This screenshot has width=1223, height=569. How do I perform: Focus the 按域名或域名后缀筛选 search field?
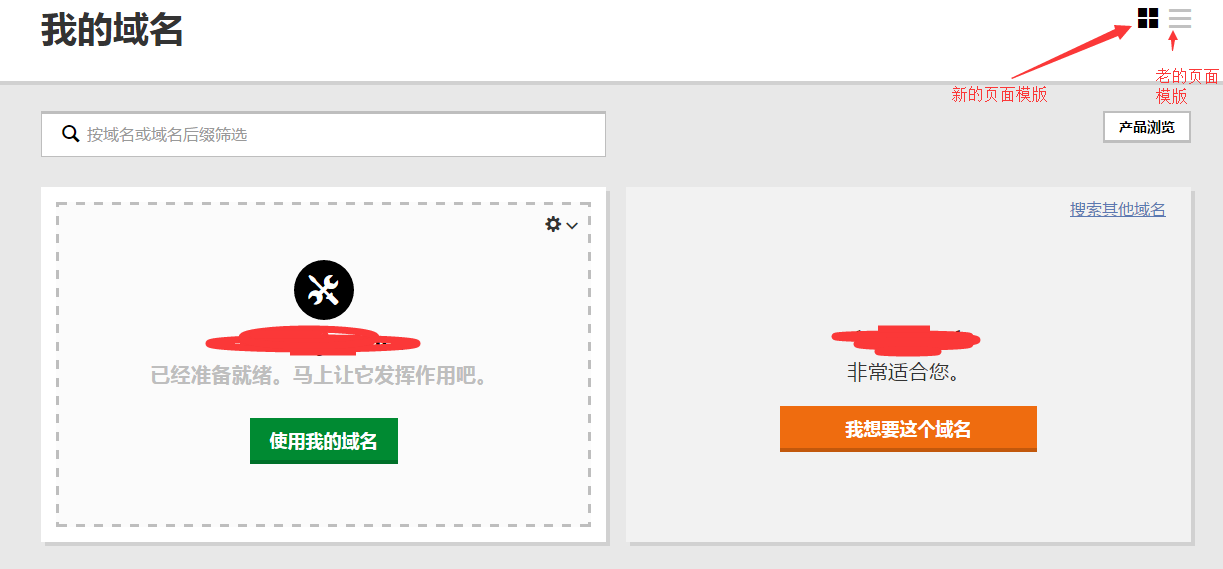(323, 134)
